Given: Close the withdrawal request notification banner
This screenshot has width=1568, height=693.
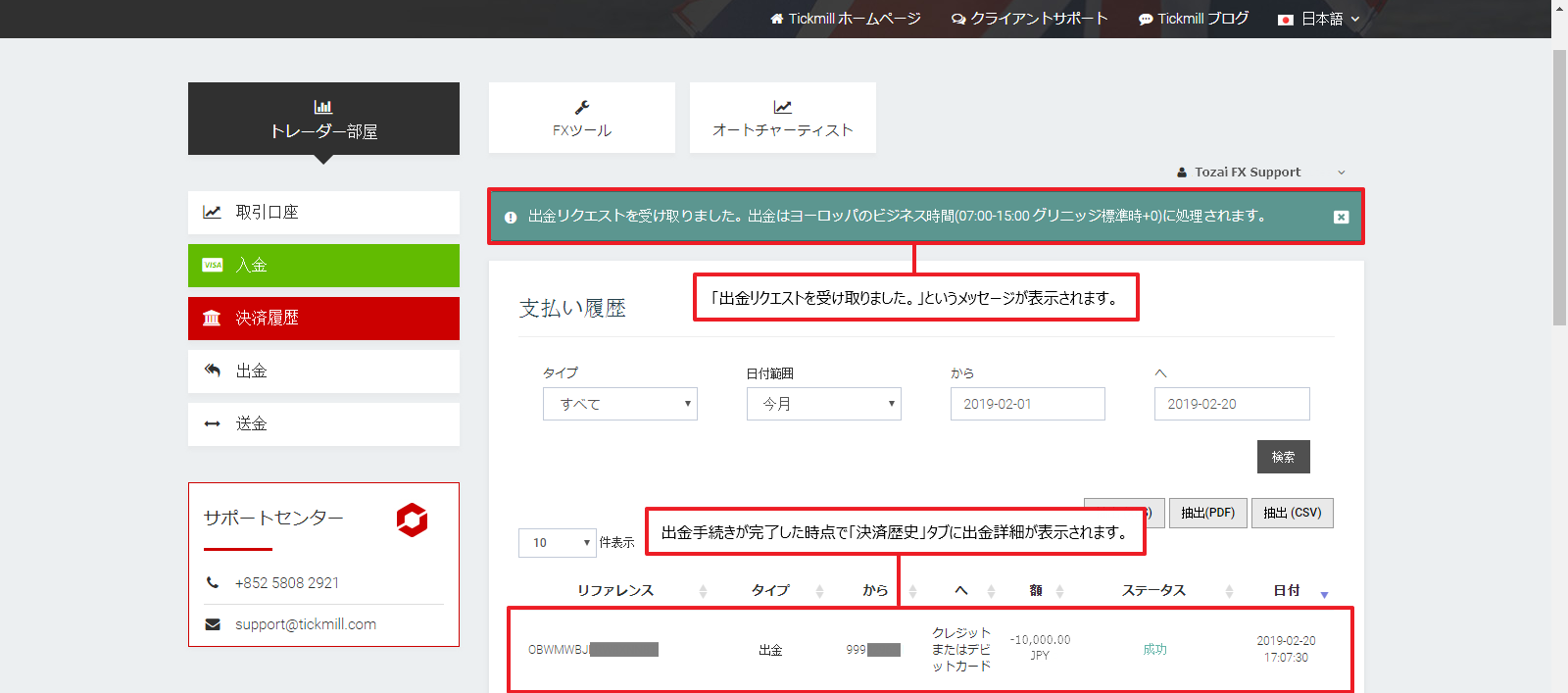Looking at the screenshot, I should (x=1341, y=217).
